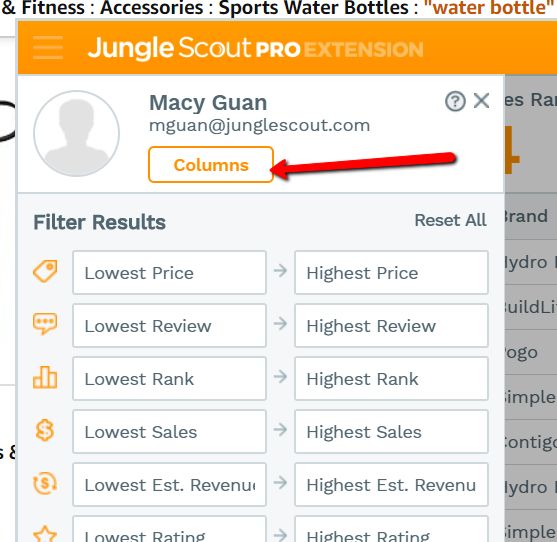557x542 pixels.
Task: Click the rating star icon
Action: coord(45,534)
